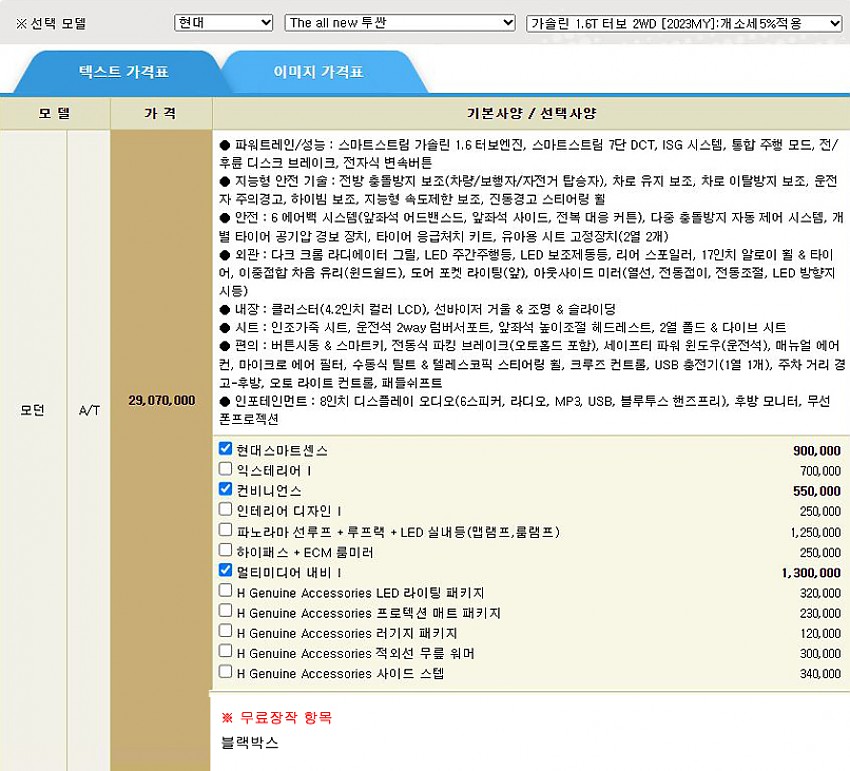The height and width of the screenshot is (771, 850).
Task: Check H Genuine Accessories 프로텍션 매트 패키지
Action: click(226, 611)
